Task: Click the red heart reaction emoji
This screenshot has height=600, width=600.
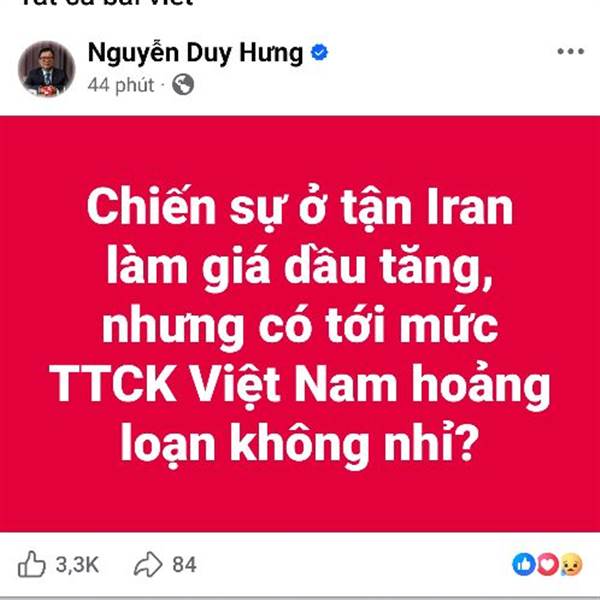Action: point(548,564)
